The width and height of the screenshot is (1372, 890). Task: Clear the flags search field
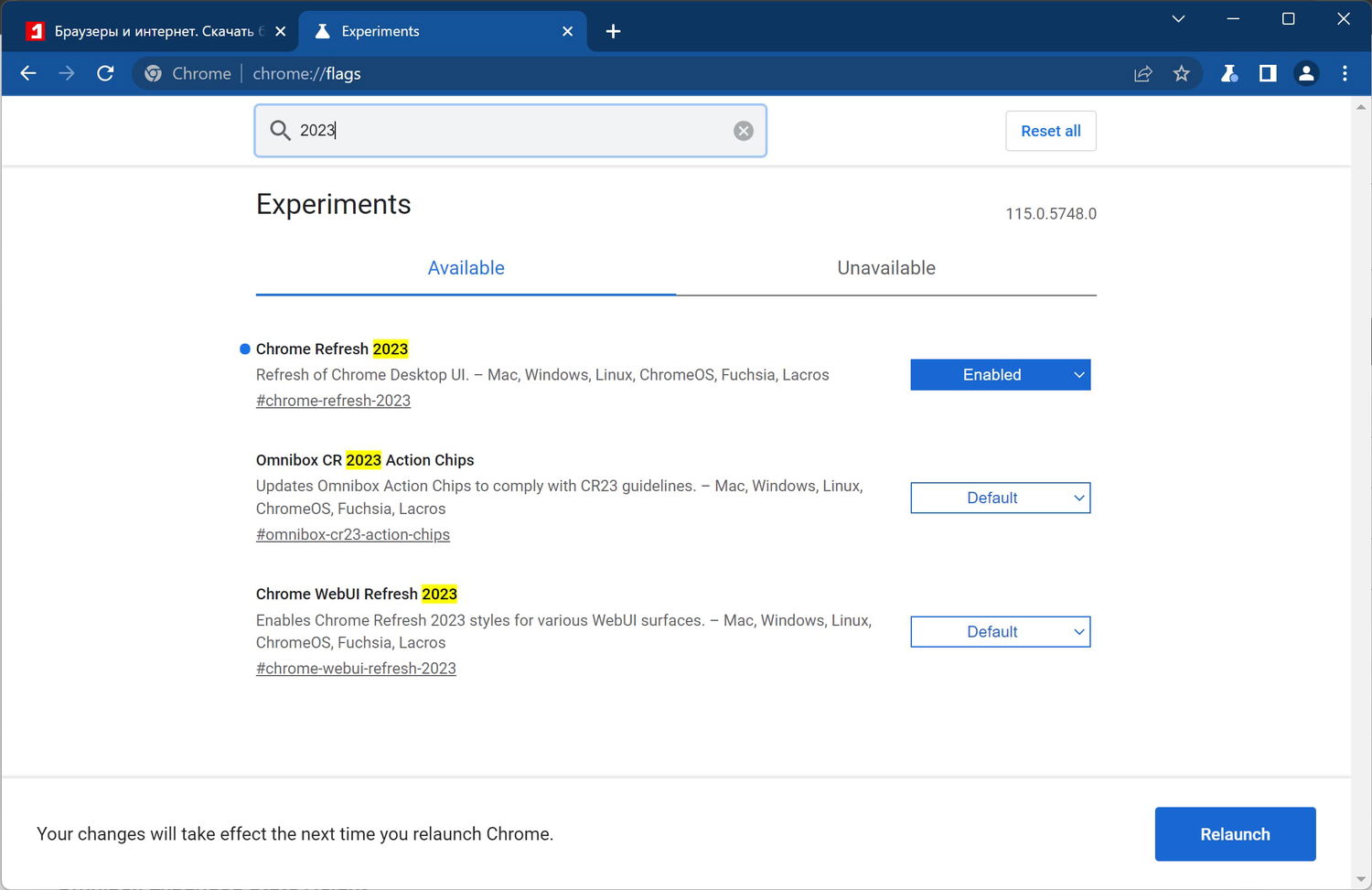pyautogui.click(x=743, y=131)
